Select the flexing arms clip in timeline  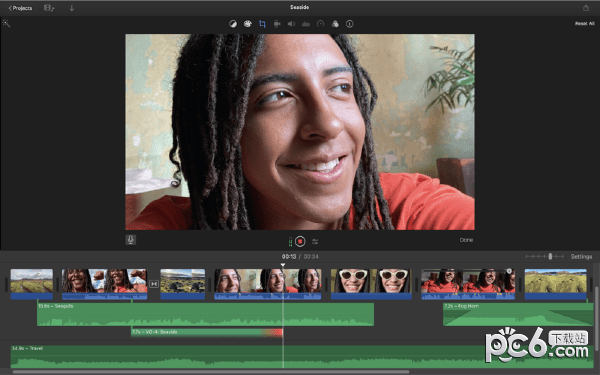pos(104,284)
